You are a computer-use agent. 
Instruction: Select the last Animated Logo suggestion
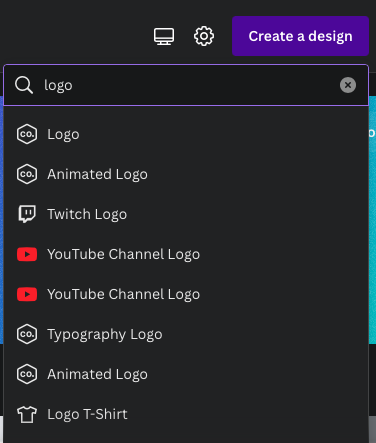186,374
